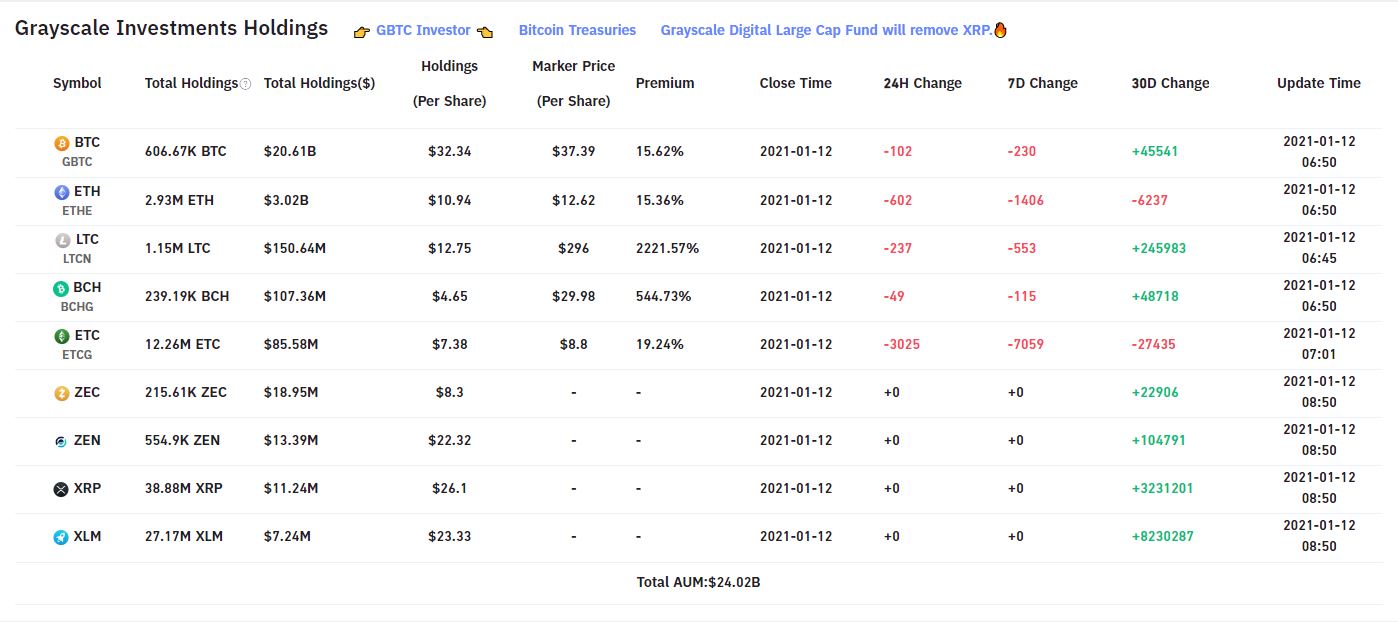Click the $150.64M total holdings value

[x=295, y=248]
